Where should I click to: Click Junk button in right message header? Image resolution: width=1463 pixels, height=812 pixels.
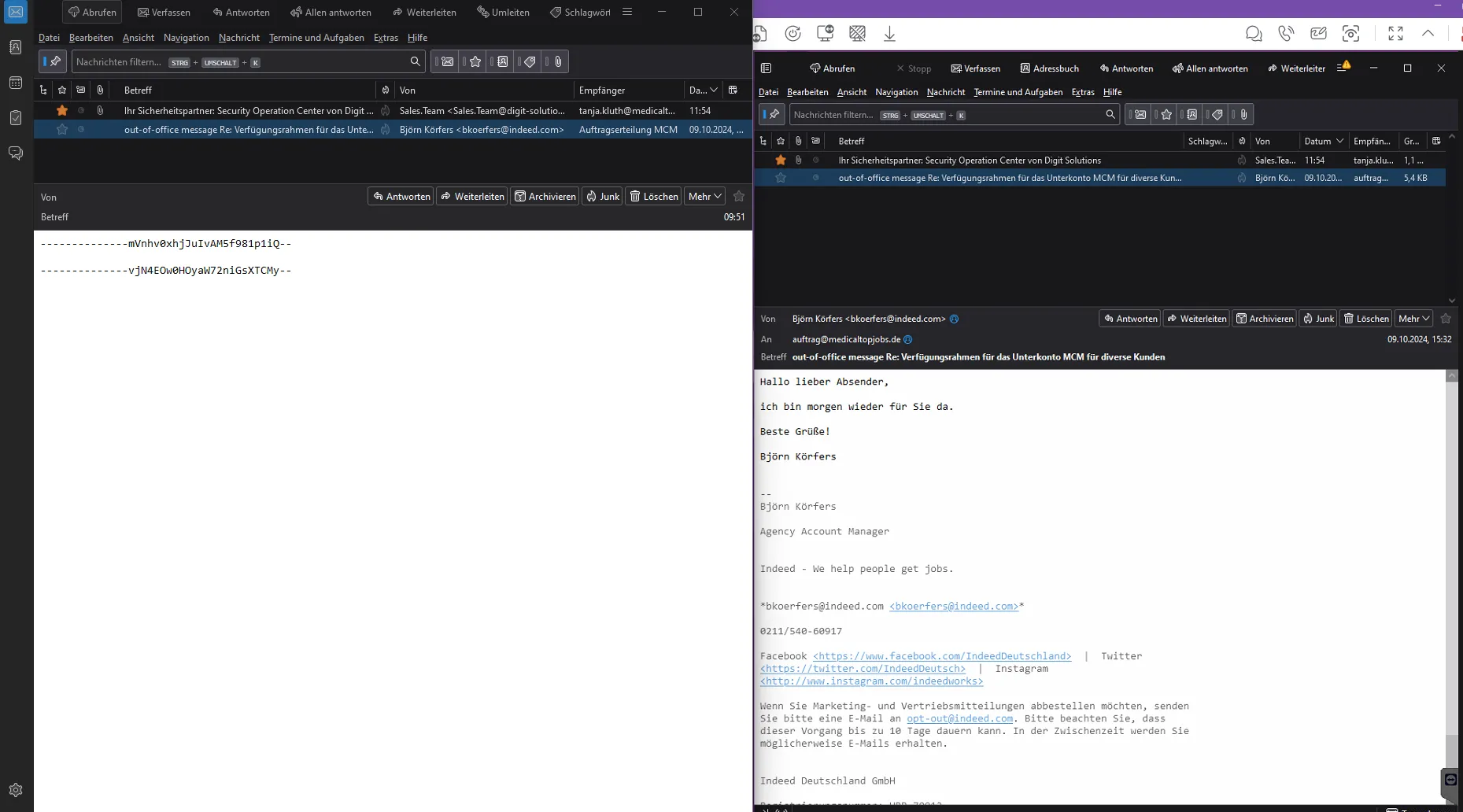coord(1318,318)
